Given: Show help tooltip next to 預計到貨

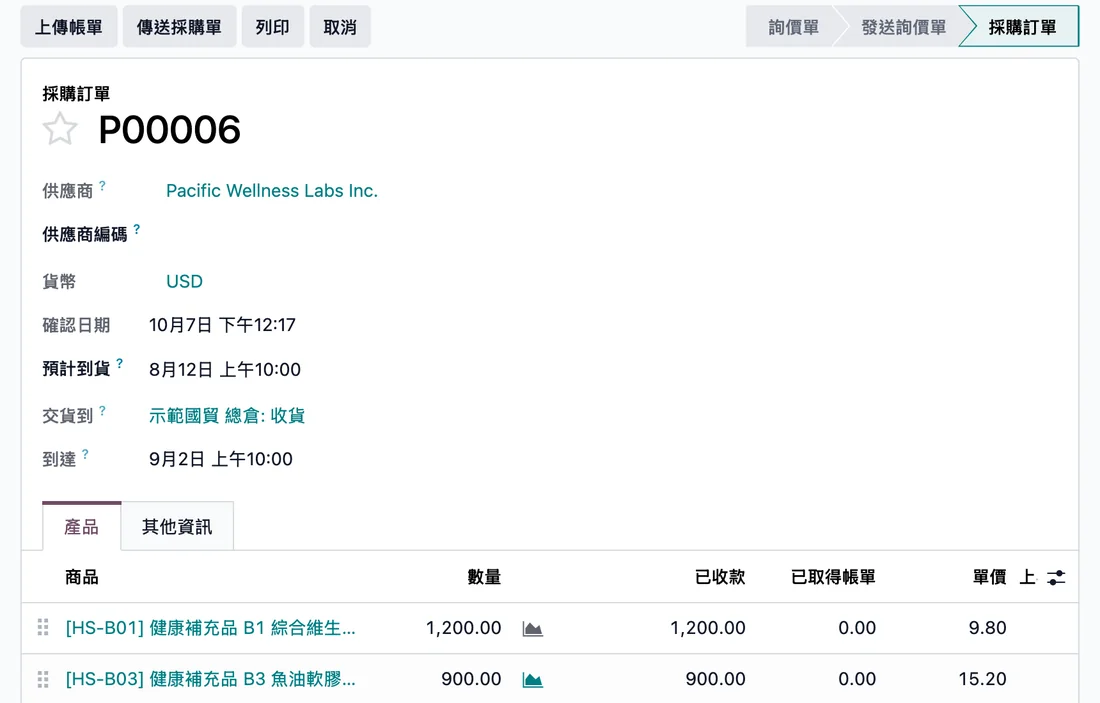Looking at the screenshot, I should pyautogui.click(x=119, y=363).
